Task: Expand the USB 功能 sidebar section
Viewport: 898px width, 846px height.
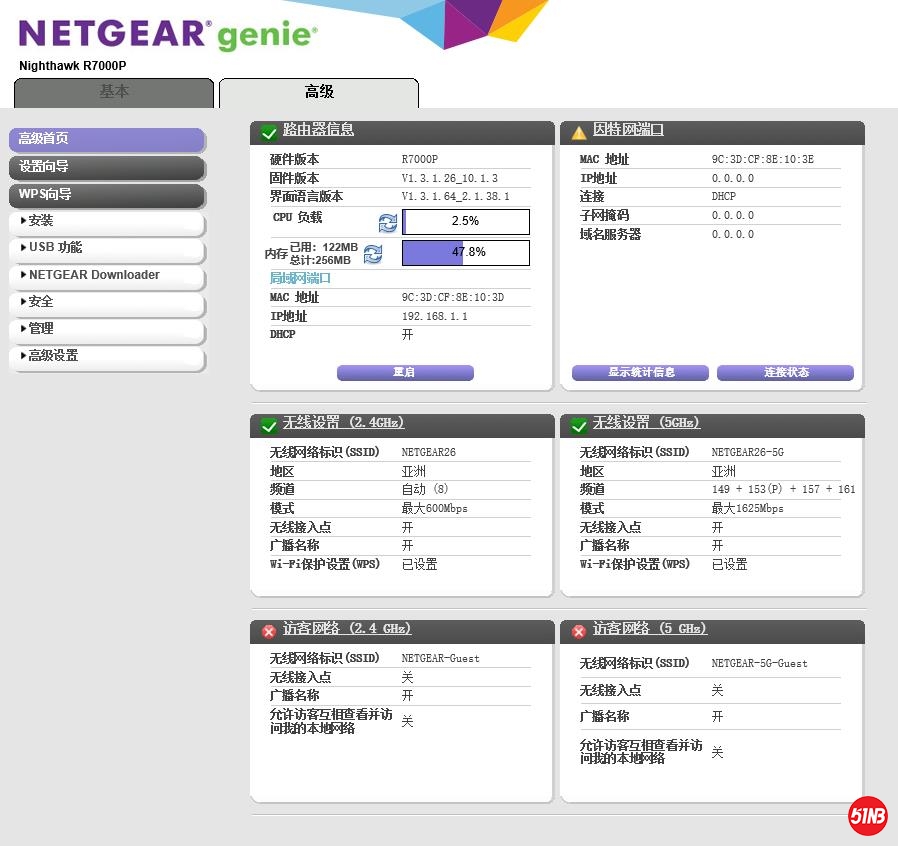Action: pyautogui.click(x=106, y=248)
